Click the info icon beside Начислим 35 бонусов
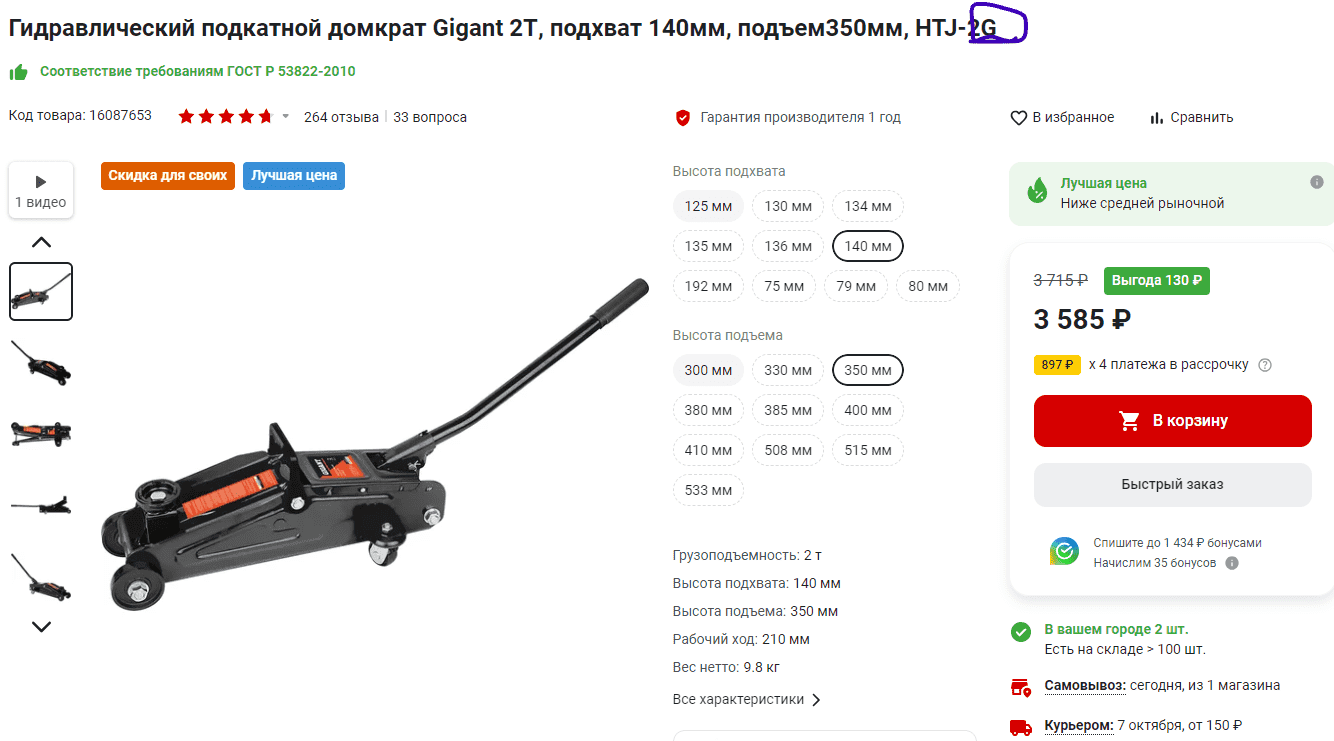 click(x=1232, y=563)
